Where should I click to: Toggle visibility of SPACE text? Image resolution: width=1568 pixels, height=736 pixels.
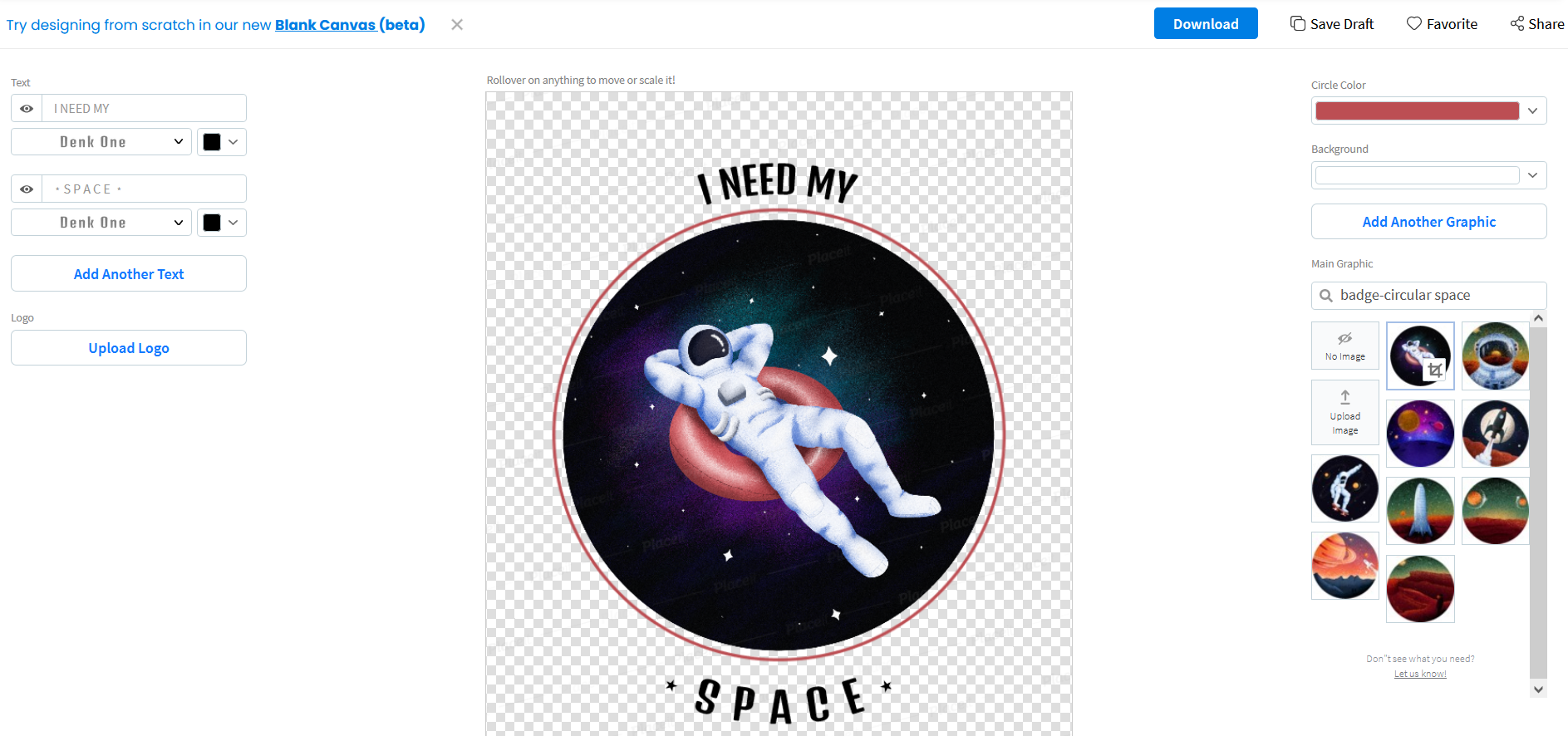pyautogui.click(x=27, y=189)
